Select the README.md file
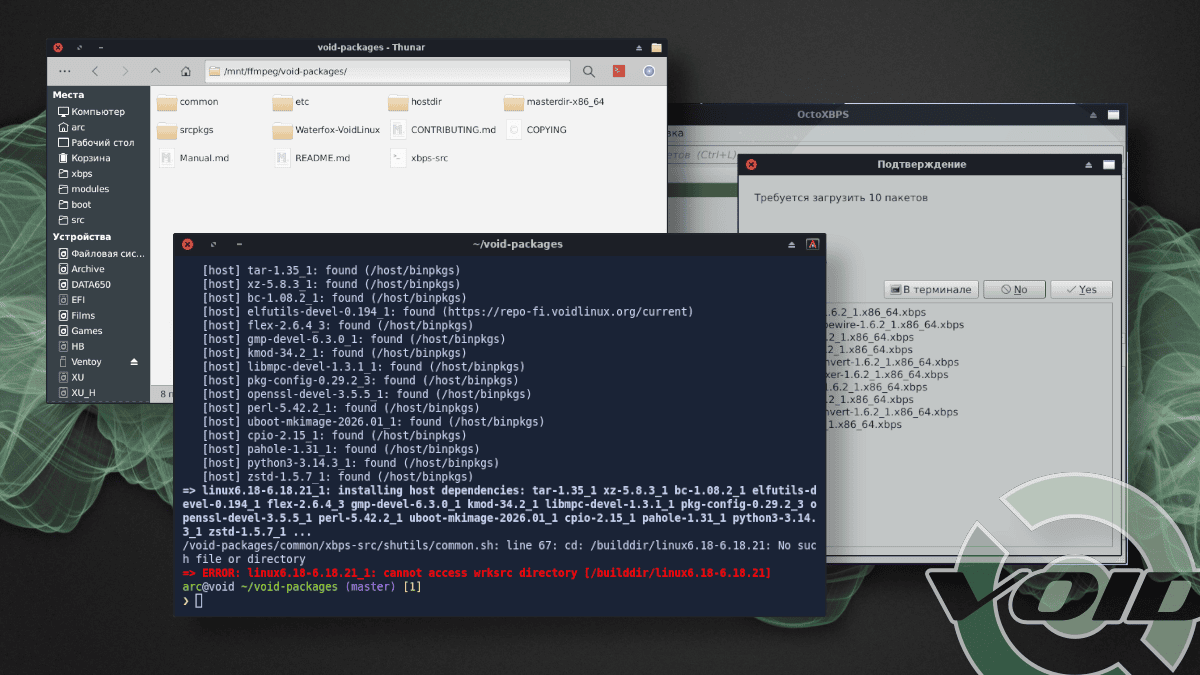 (x=311, y=158)
